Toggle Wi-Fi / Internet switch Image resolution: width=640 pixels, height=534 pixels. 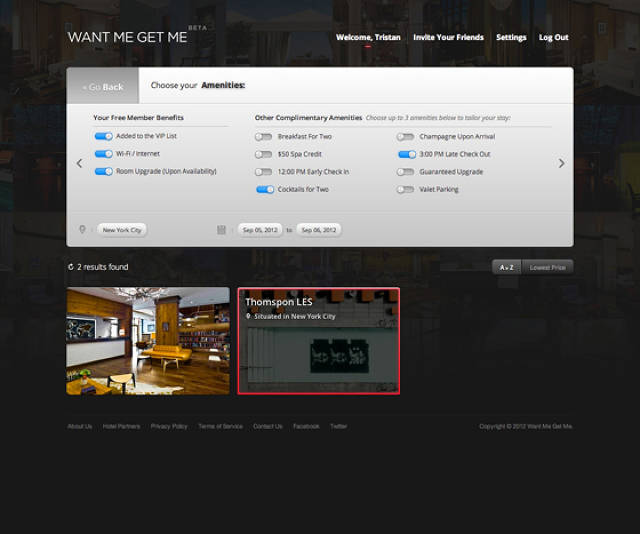click(x=104, y=154)
